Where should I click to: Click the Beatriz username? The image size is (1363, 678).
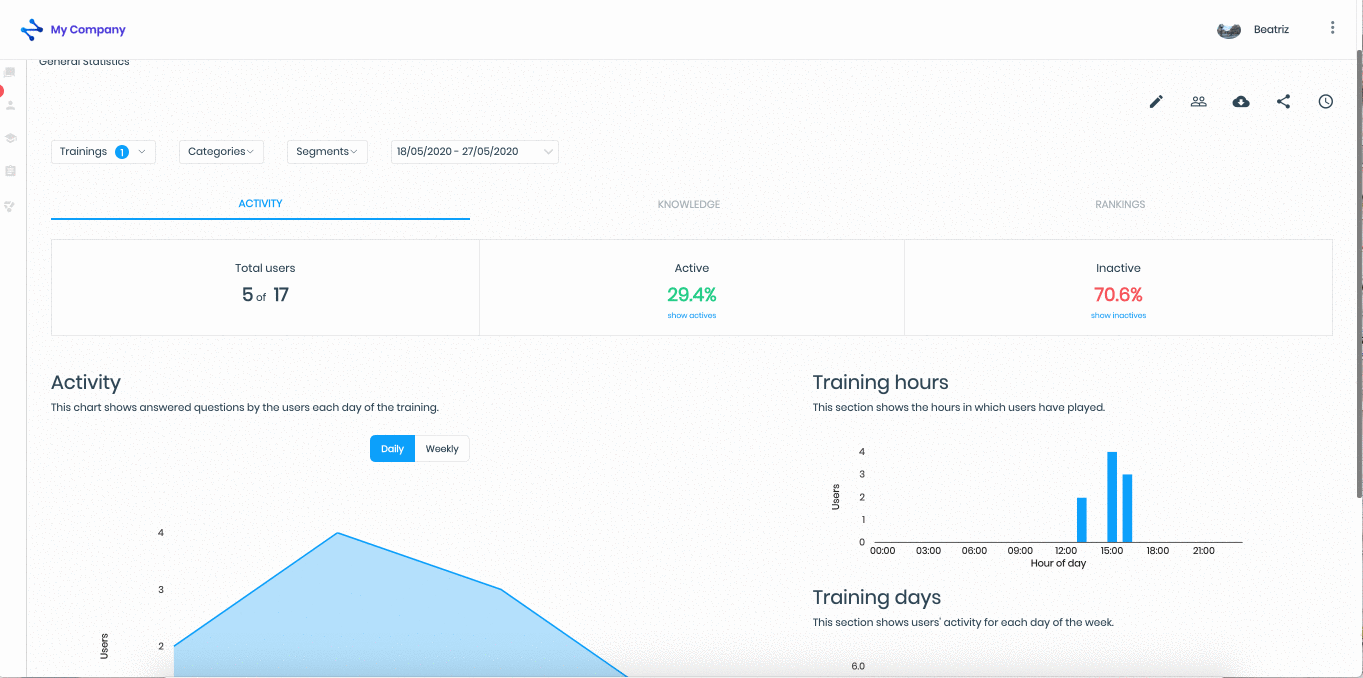tap(1271, 30)
